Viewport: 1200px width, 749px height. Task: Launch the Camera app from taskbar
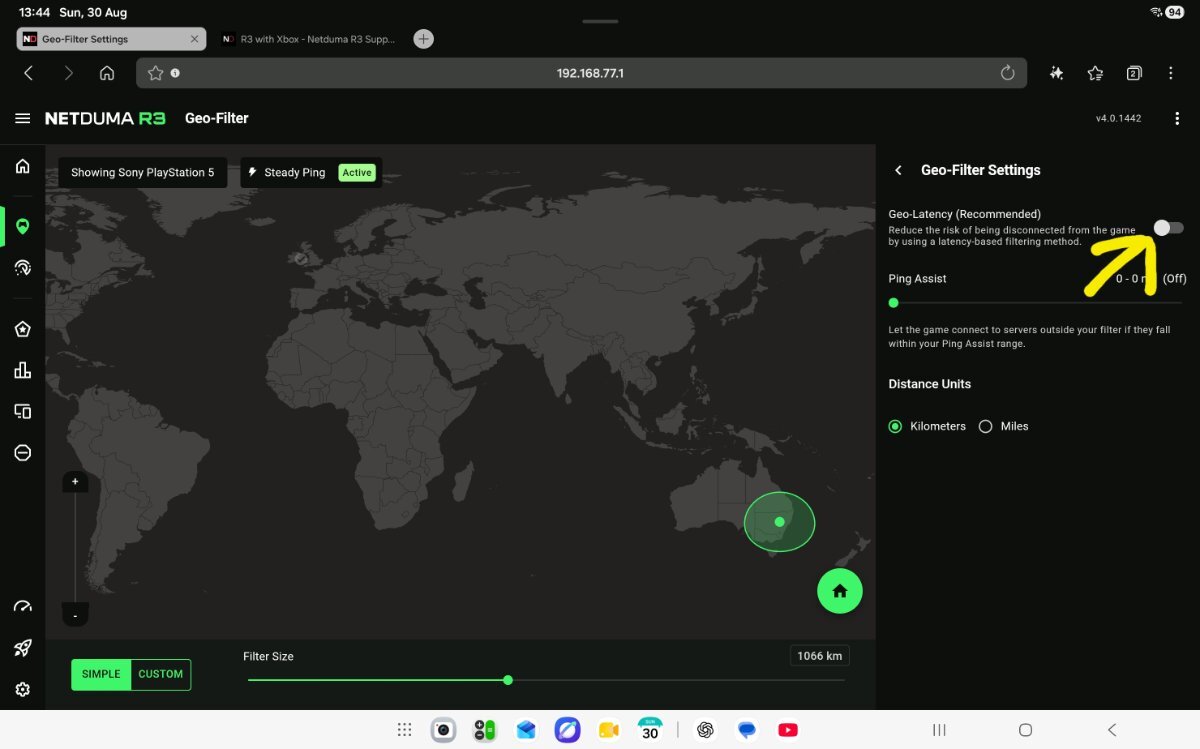pos(444,730)
